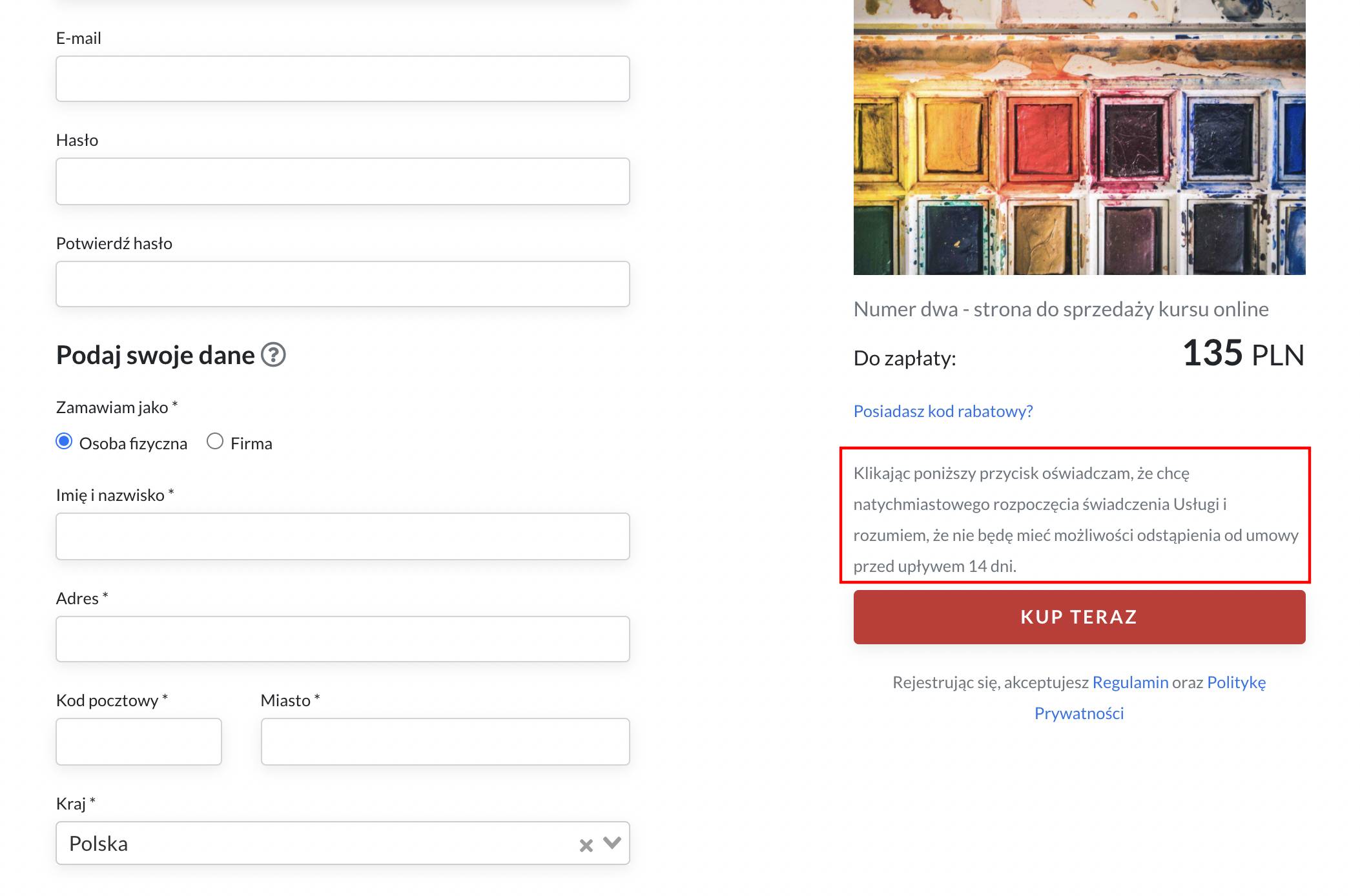
Task: Expand the Kraj dropdown chevron
Action: [612, 842]
